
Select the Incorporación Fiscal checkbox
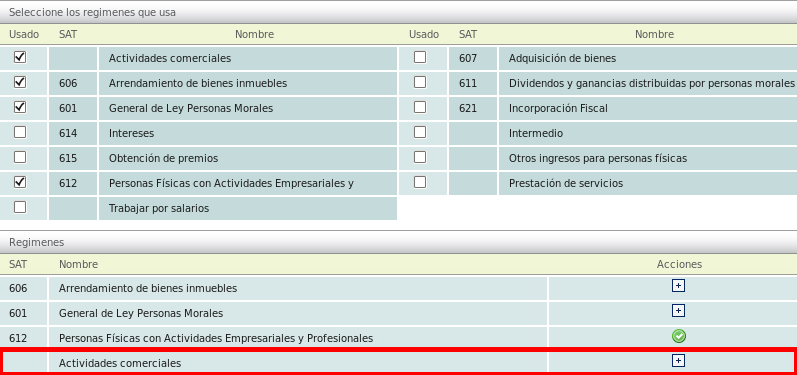click(420, 107)
